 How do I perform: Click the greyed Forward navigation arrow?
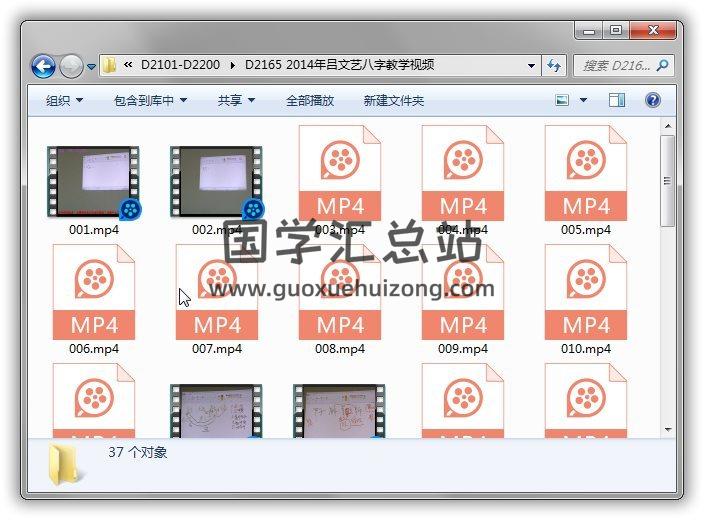click(x=71, y=66)
